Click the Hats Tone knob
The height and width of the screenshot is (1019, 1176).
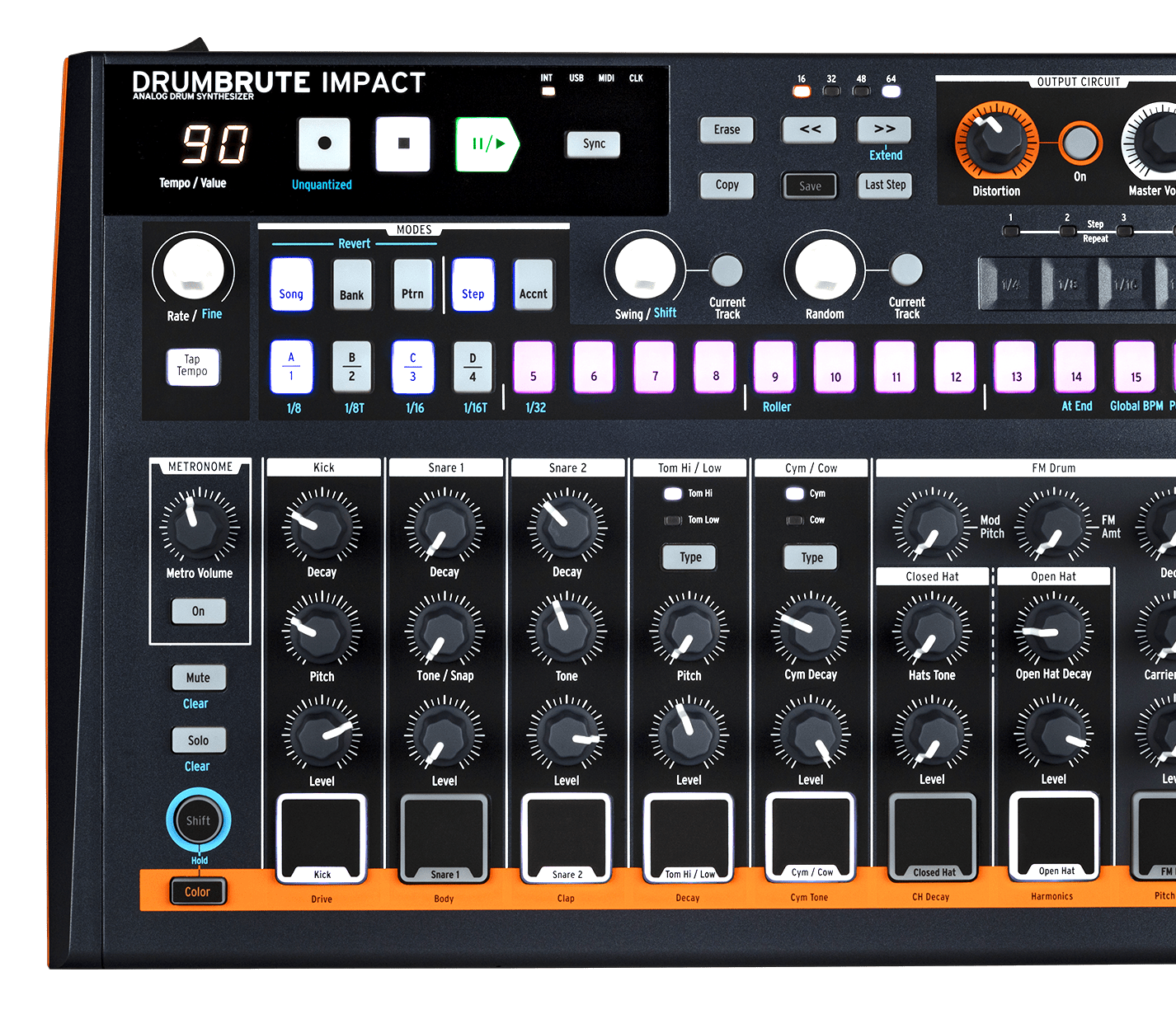point(932,631)
